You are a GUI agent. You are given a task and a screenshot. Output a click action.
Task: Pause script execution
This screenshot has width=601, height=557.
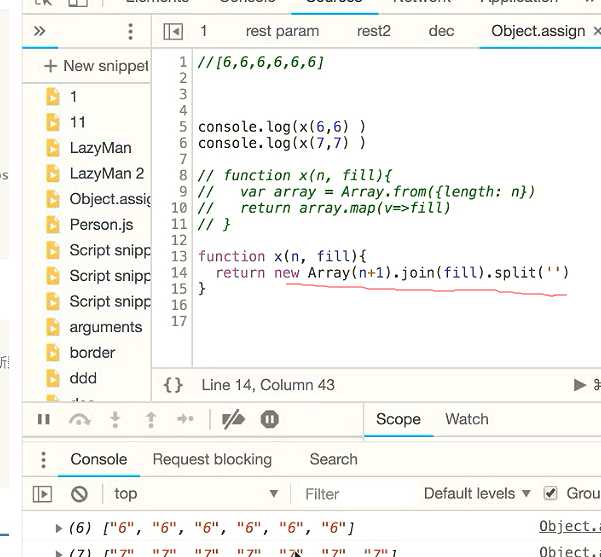(x=44, y=419)
